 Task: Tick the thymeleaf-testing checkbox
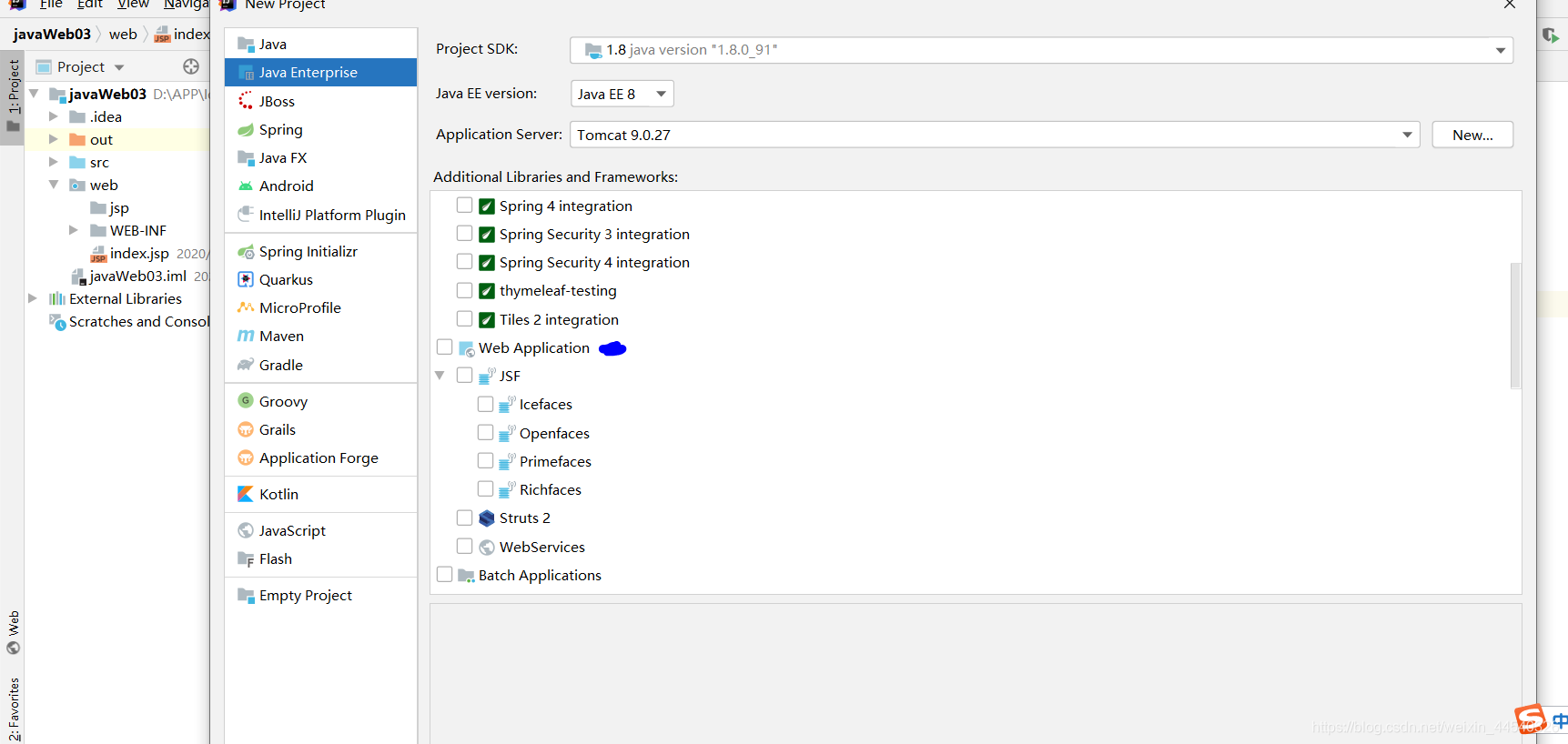click(x=464, y=290)
